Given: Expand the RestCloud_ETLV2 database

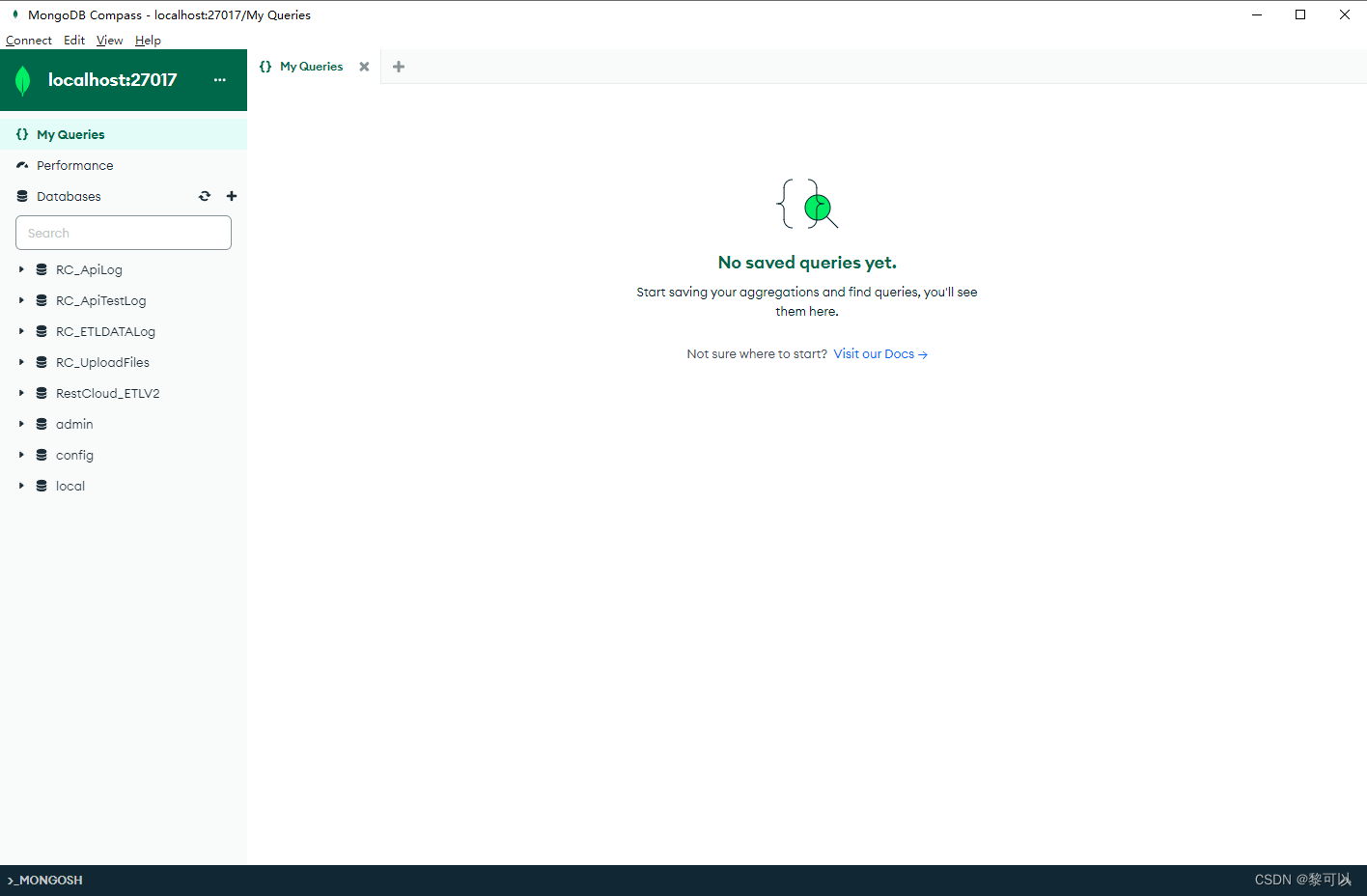Looking at the screenshot, I should 21,393.
